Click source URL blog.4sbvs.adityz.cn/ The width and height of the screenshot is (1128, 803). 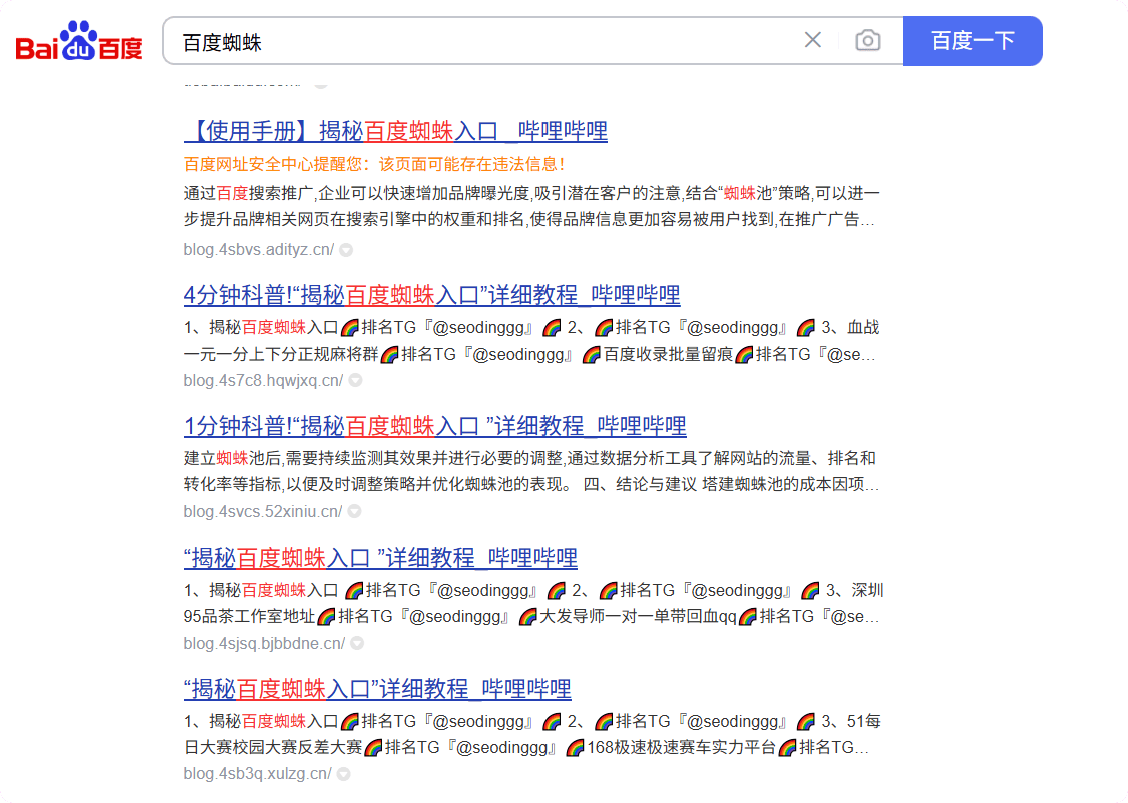(258, 250)
